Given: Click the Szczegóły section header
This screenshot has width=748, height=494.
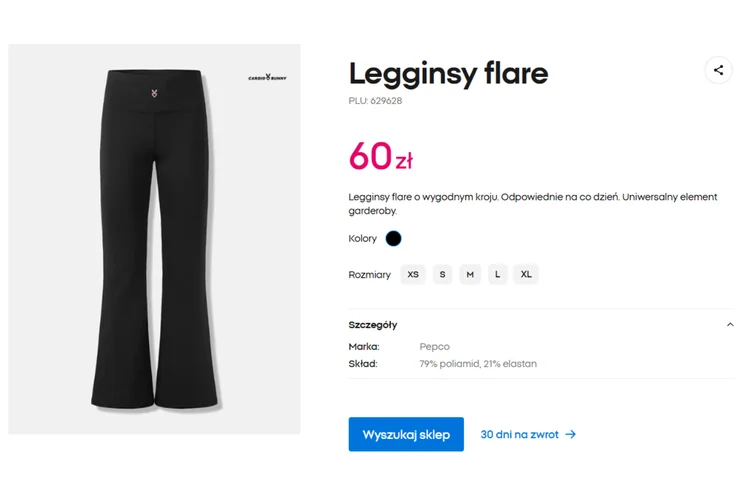Looking at the screenshot, I should [x=373, y=325].
